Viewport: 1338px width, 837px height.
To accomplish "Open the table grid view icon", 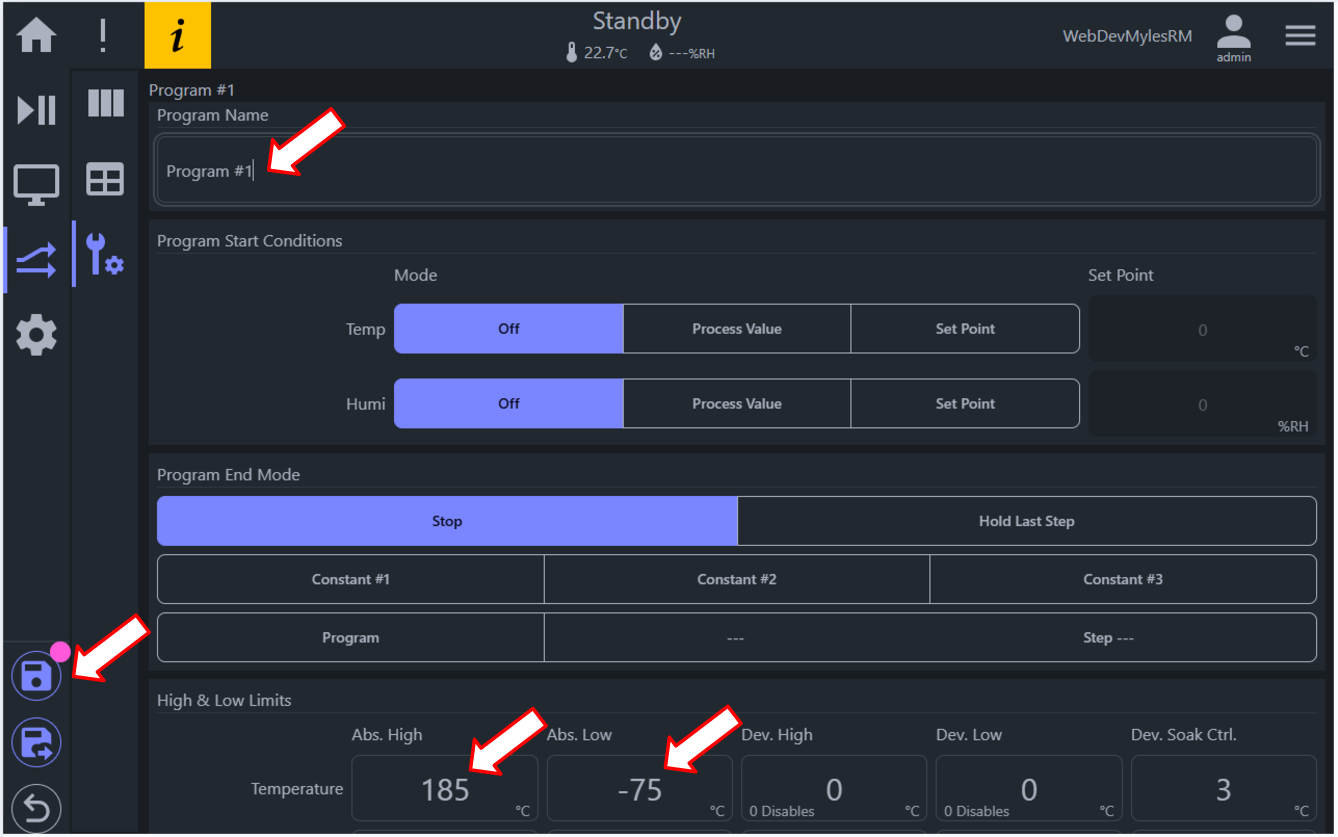I will (105, 179).
